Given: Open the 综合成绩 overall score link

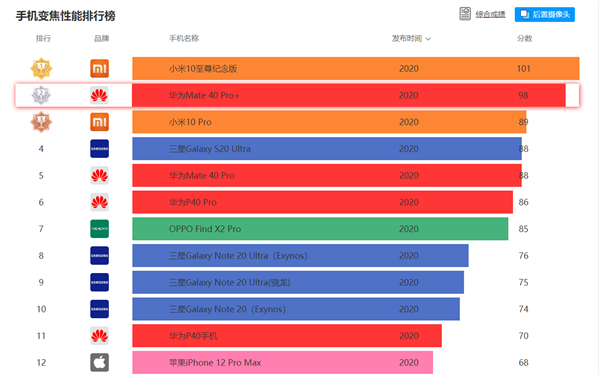Looking at the screenshot, I should pyautogui.click(x=490, y=15).
